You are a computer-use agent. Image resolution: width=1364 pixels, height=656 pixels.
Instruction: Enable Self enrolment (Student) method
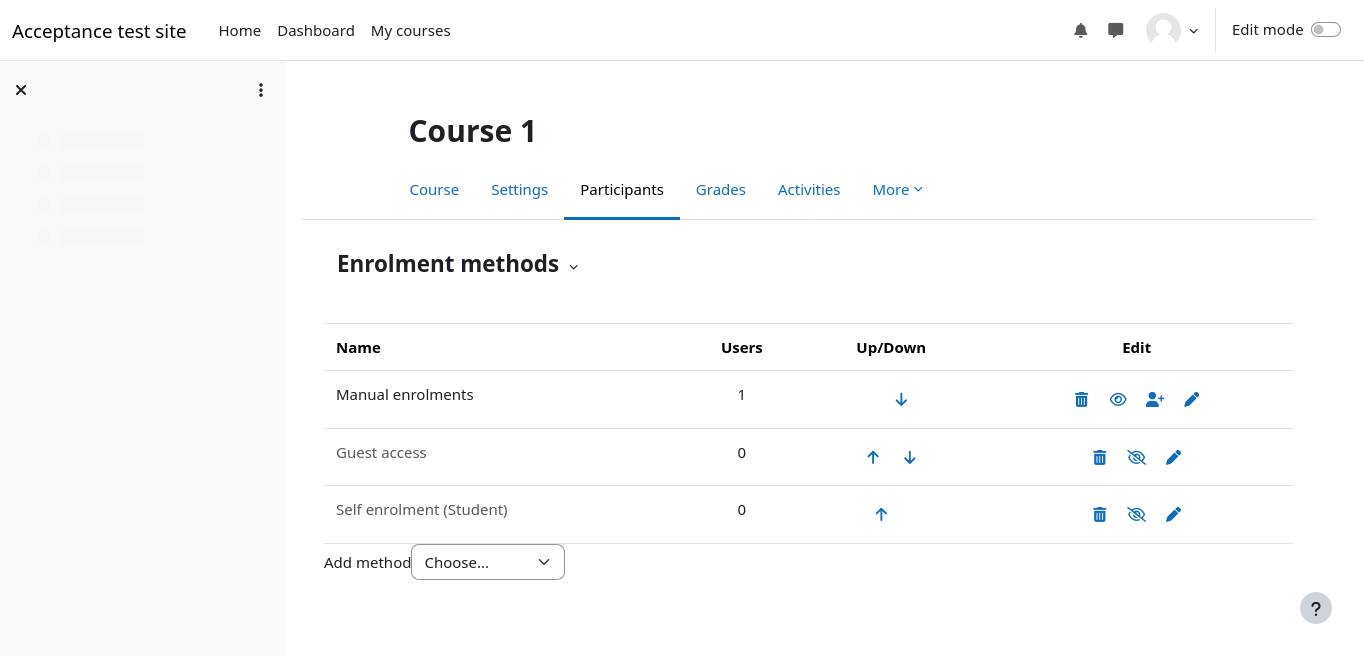point(1136,514)
